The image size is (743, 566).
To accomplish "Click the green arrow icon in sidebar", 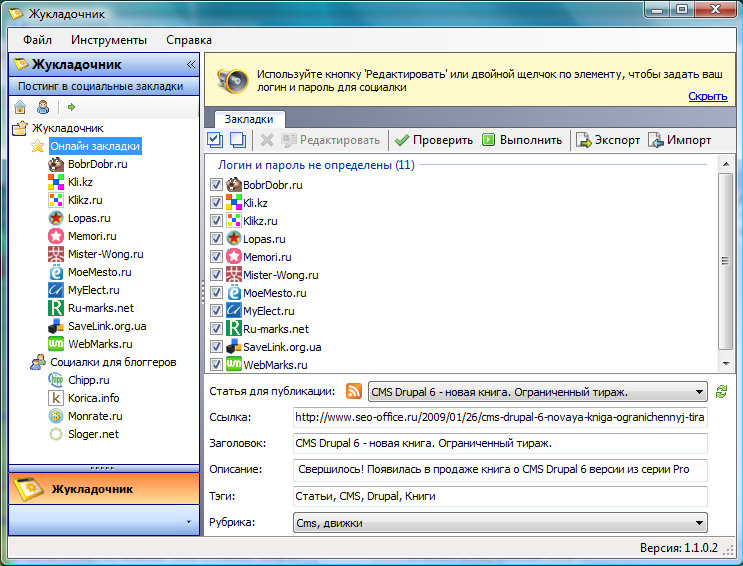I will click(72, 107).
